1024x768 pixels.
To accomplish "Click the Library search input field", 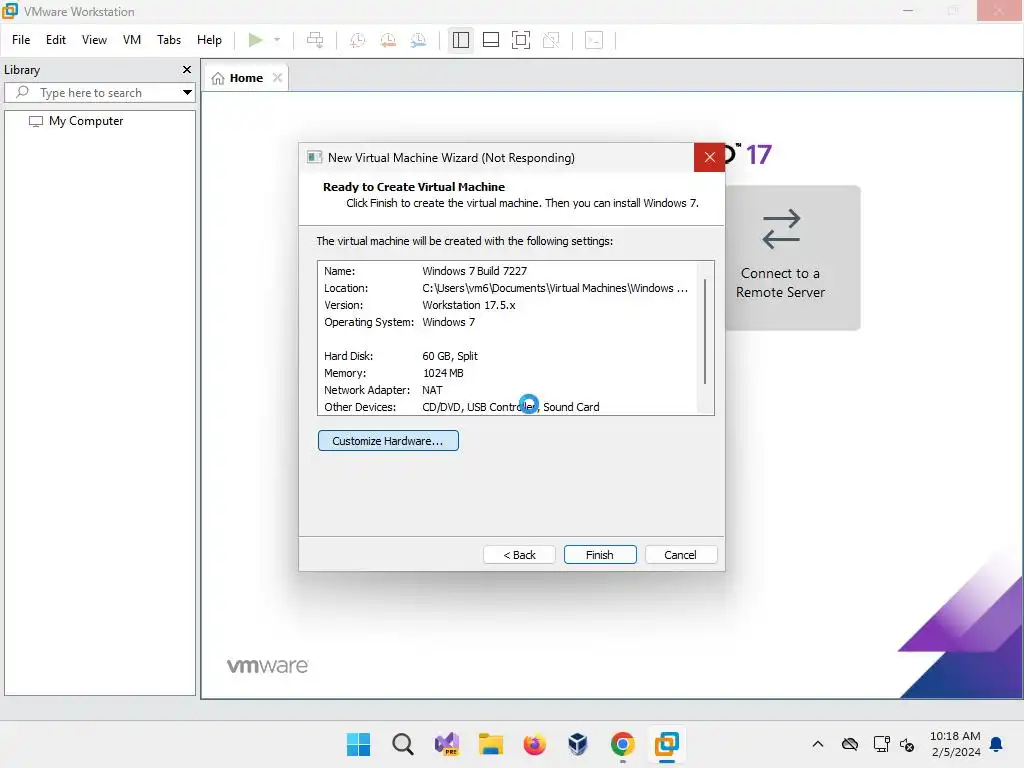I will point(98,93).
